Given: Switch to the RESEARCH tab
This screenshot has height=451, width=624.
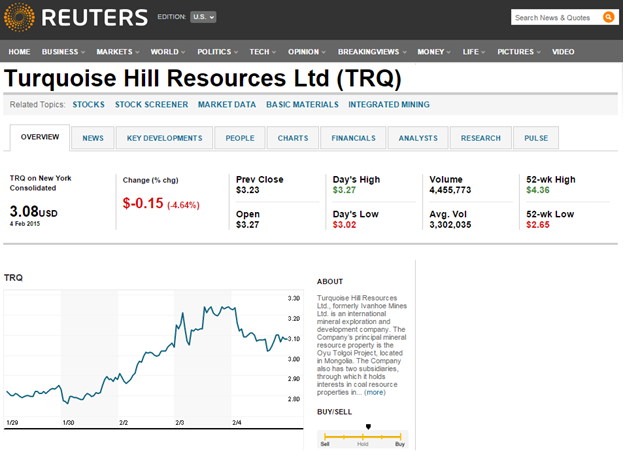Looking at the screenshot, I should [481, 138].
